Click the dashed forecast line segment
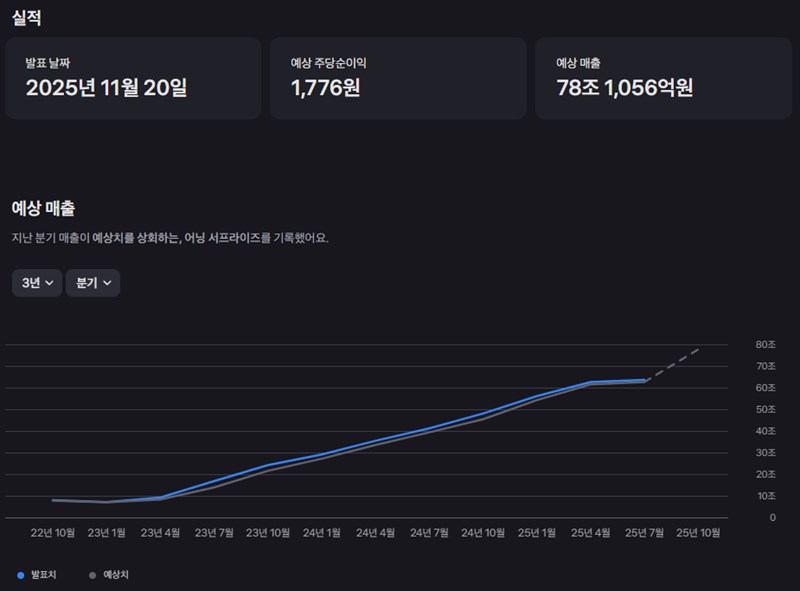Image resolution: width=800 pixels, height=591 pixels. click(x=673, y=364)
